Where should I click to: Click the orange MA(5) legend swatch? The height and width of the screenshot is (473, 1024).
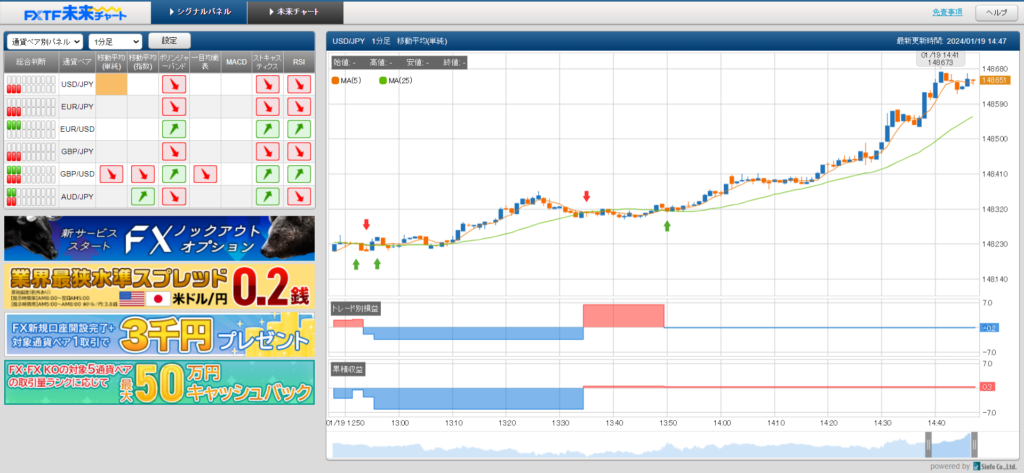[x=335, y=80]
